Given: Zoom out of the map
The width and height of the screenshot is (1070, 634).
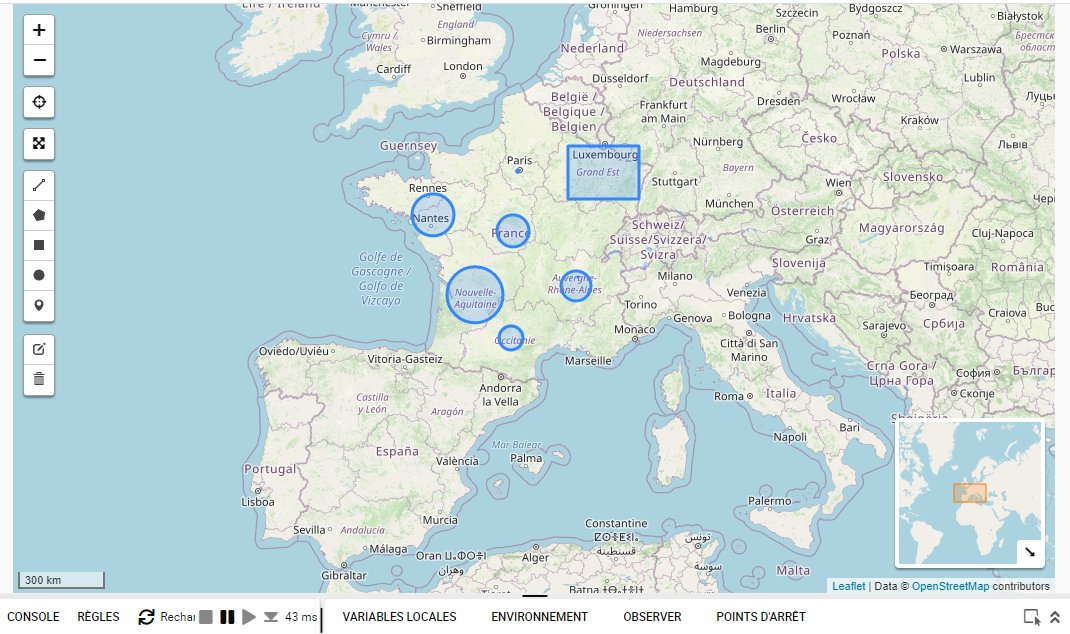Looking at the screenshot, I should point(39,60).
